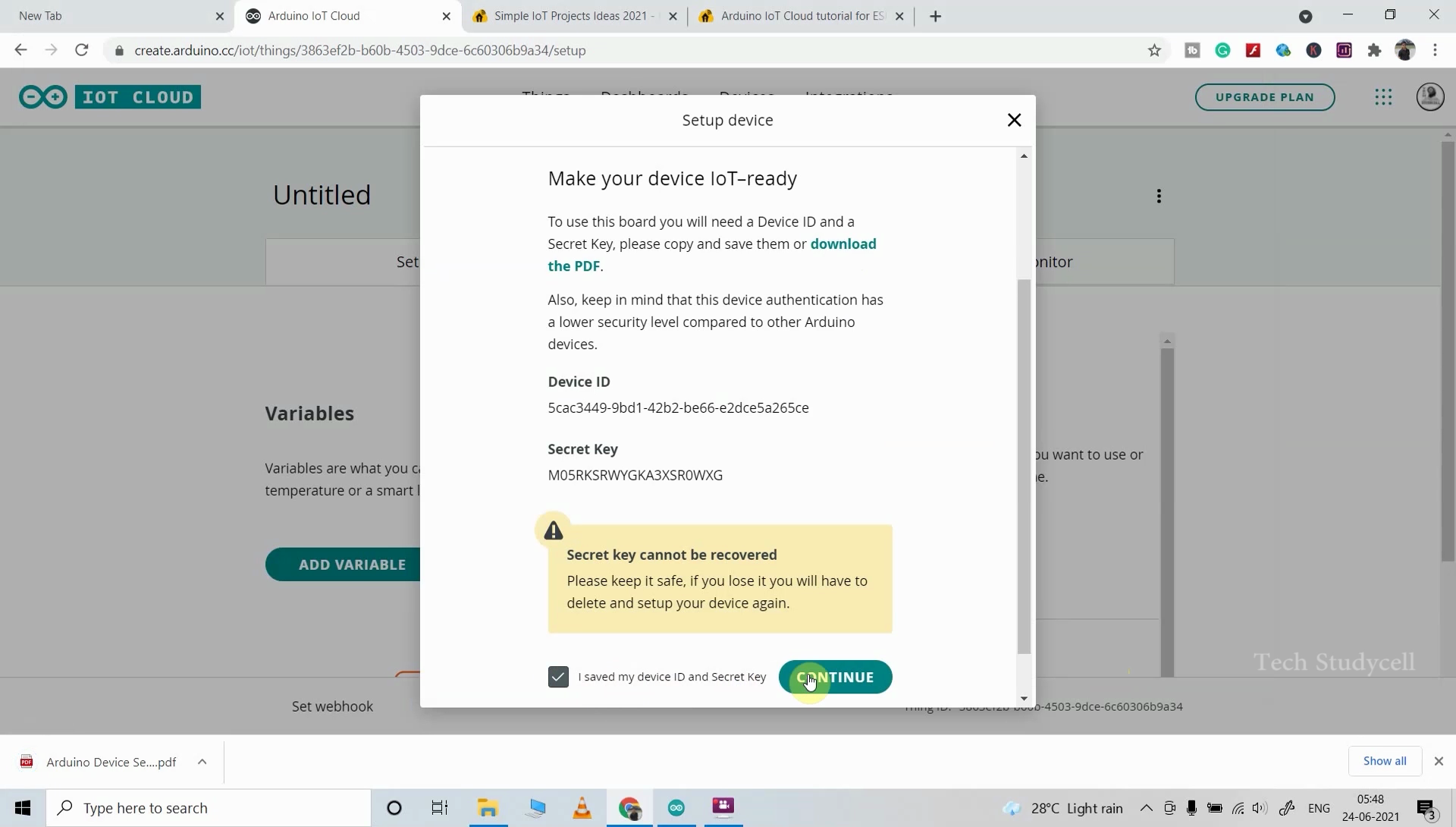Switch to Simple IoT Projects Ideas 2021 tab
This screenshot has width=1456, height=827.
(574, 16)
